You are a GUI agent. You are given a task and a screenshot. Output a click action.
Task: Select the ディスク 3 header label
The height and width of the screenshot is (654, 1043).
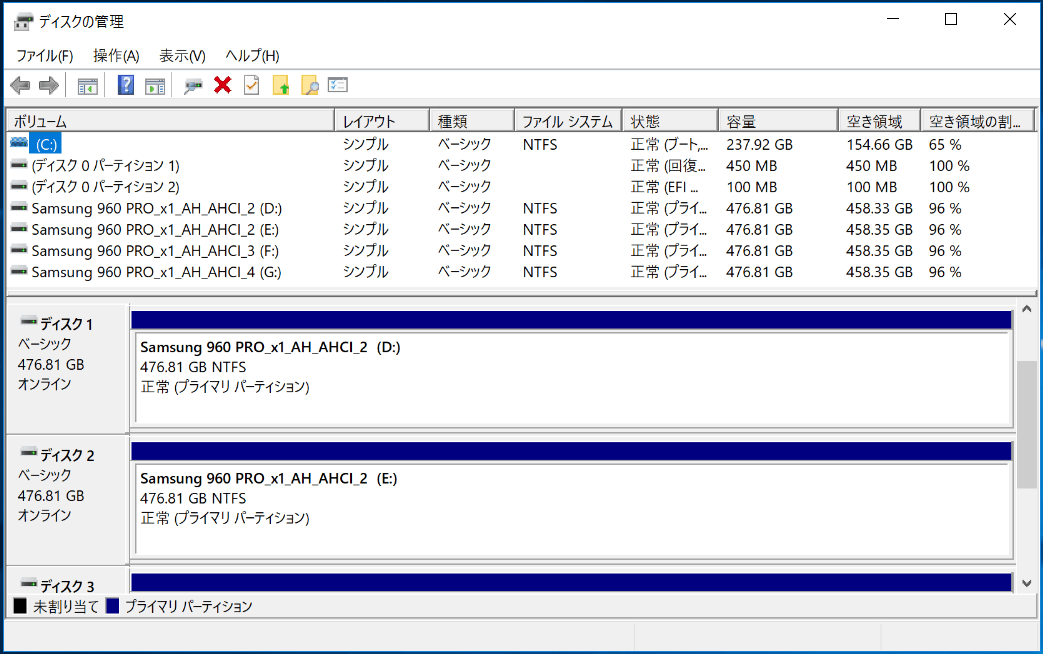pyautogui.click(x=67, y=586)
